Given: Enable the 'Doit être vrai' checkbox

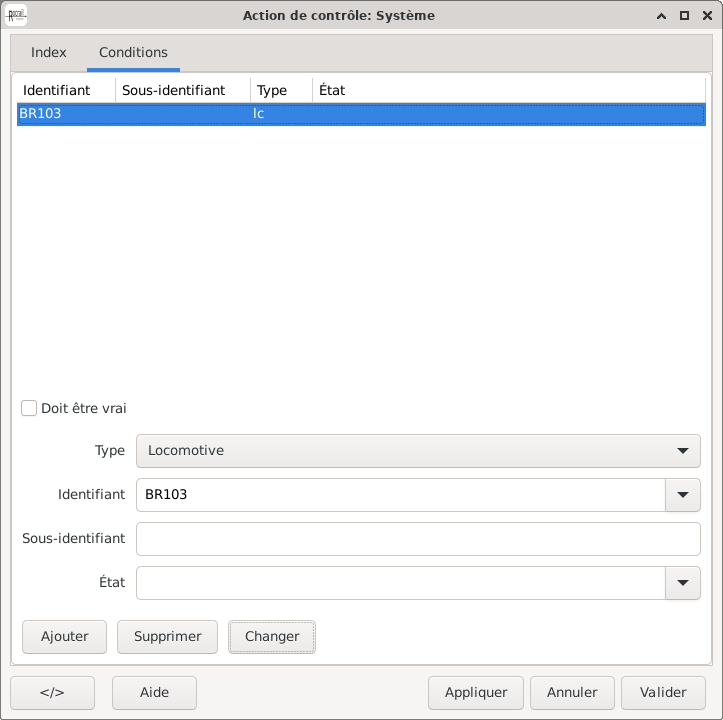Looking at the screenshot, I should point(30,408).
